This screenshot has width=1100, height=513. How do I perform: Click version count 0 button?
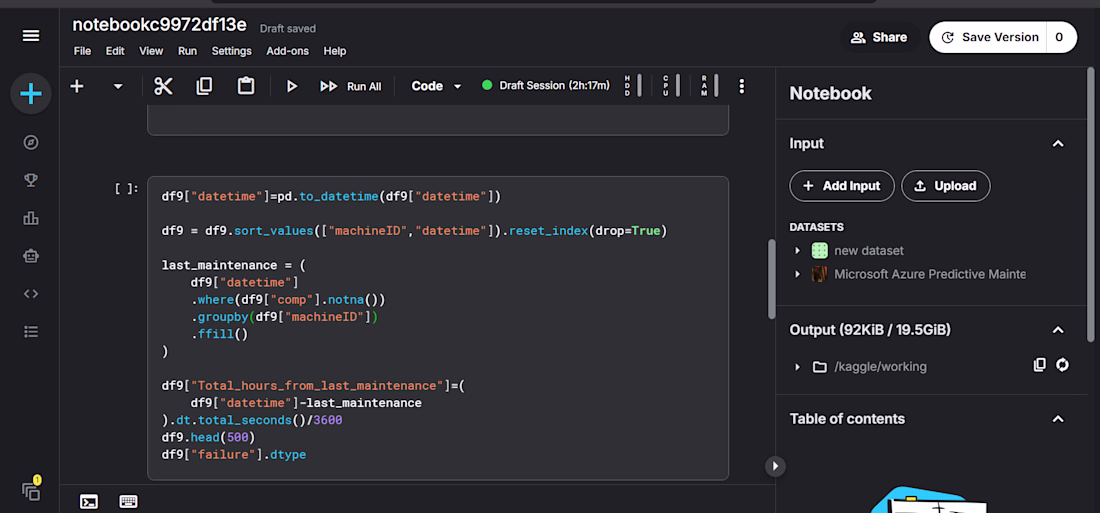[1061, 37]
